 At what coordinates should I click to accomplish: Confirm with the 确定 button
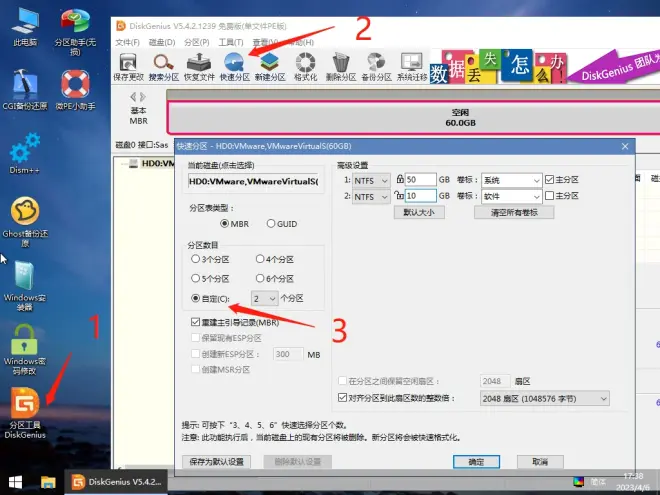point(476,462)
